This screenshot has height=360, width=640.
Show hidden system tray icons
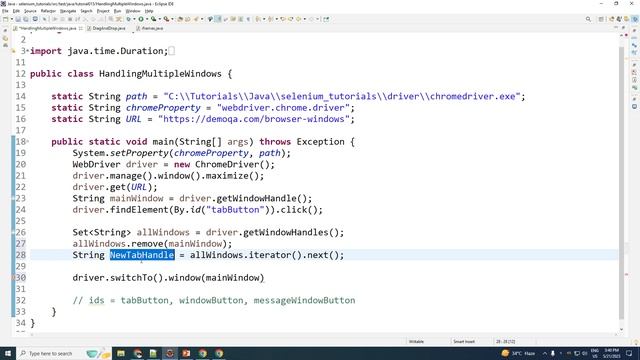(544, 353)
